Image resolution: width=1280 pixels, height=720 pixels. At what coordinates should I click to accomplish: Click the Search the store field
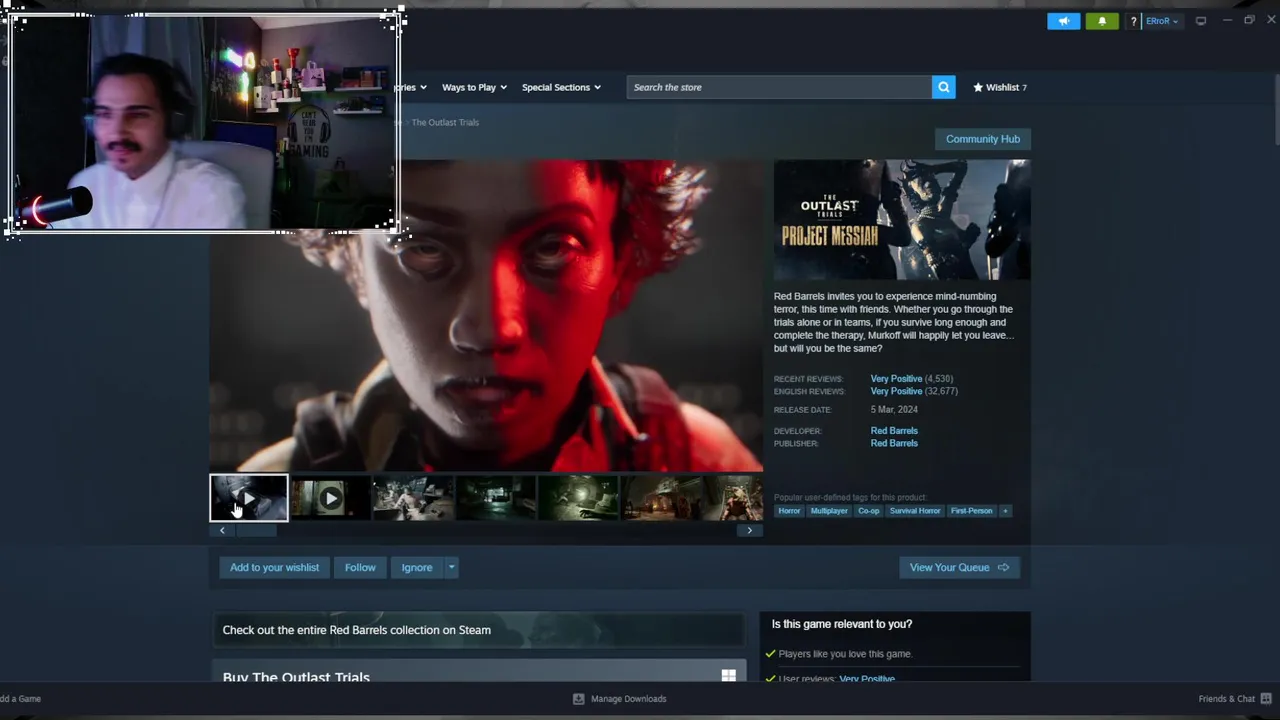coord(779,87)
